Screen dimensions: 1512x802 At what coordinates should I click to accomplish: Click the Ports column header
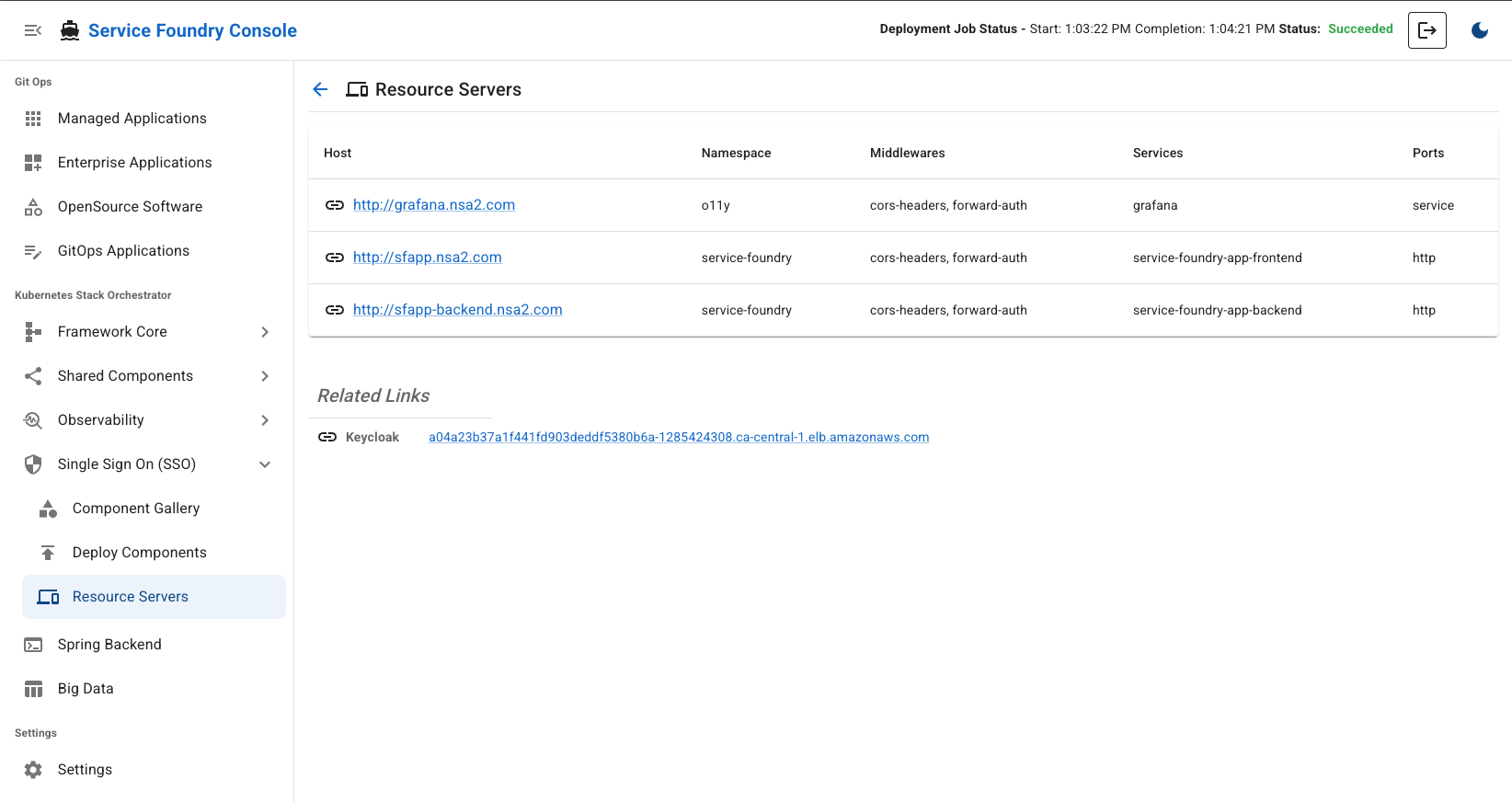[1428, 153]
